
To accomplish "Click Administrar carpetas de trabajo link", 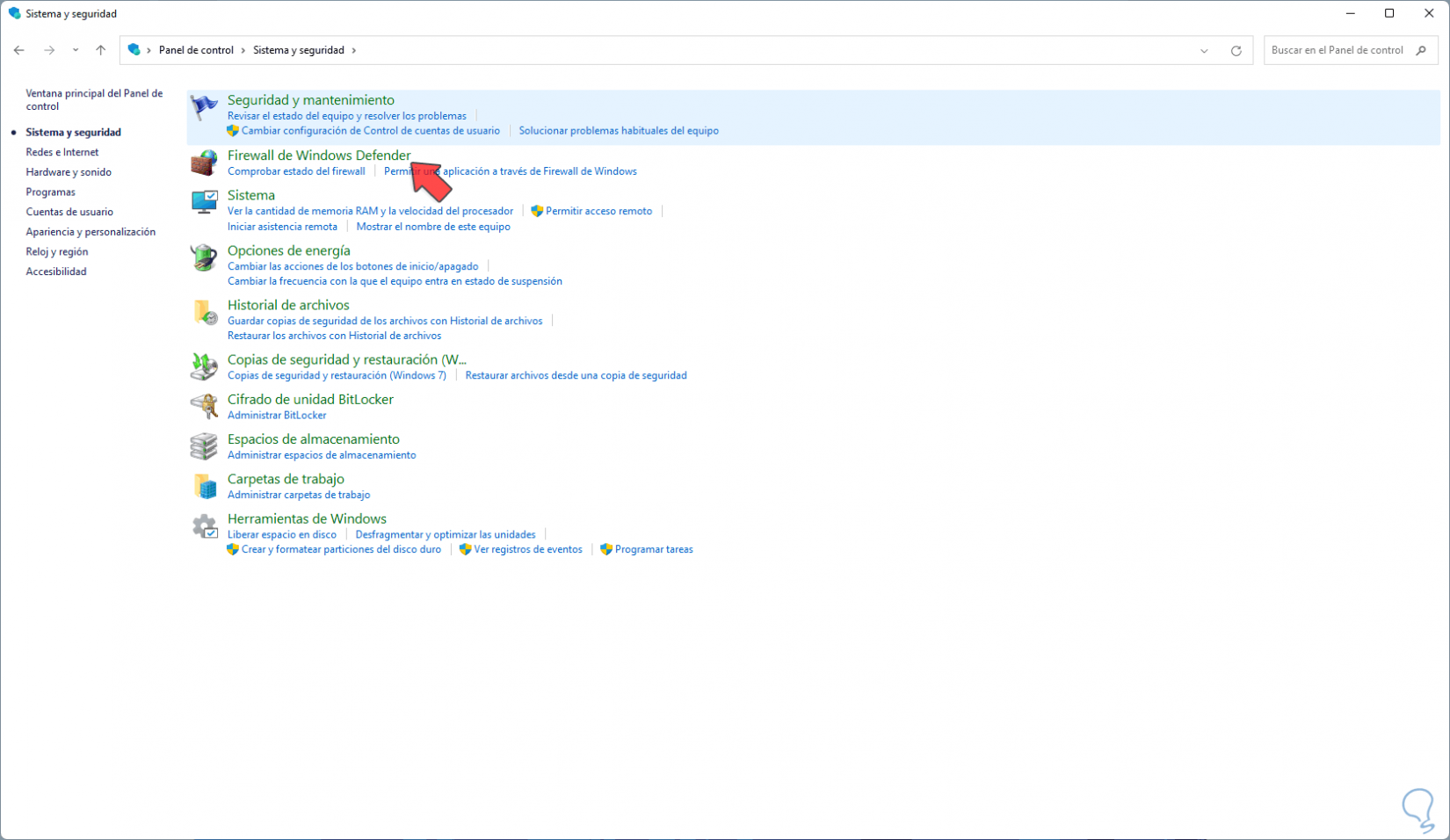I will click(x=299, y=495).
